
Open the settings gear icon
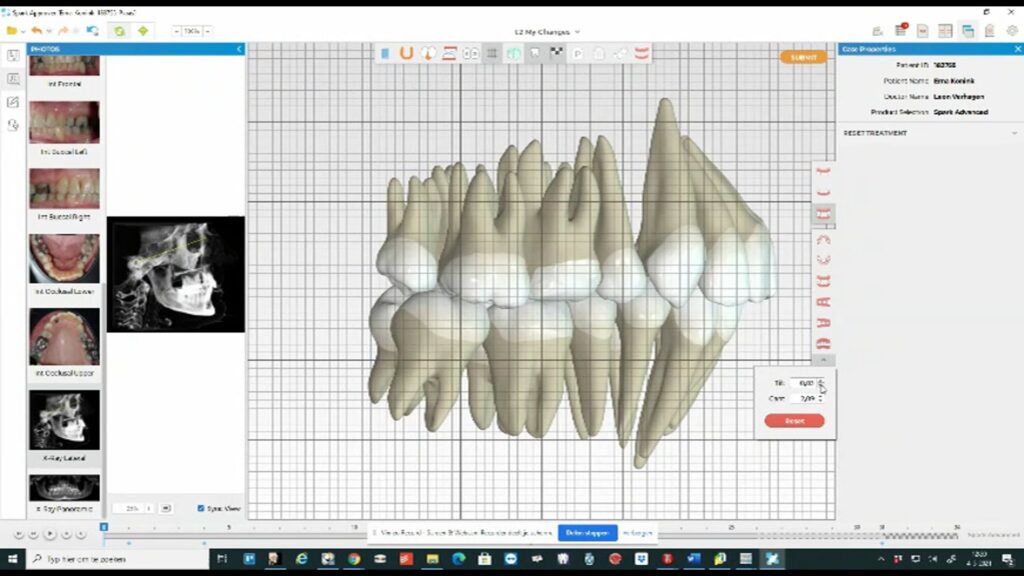(x=1011, y=31)
